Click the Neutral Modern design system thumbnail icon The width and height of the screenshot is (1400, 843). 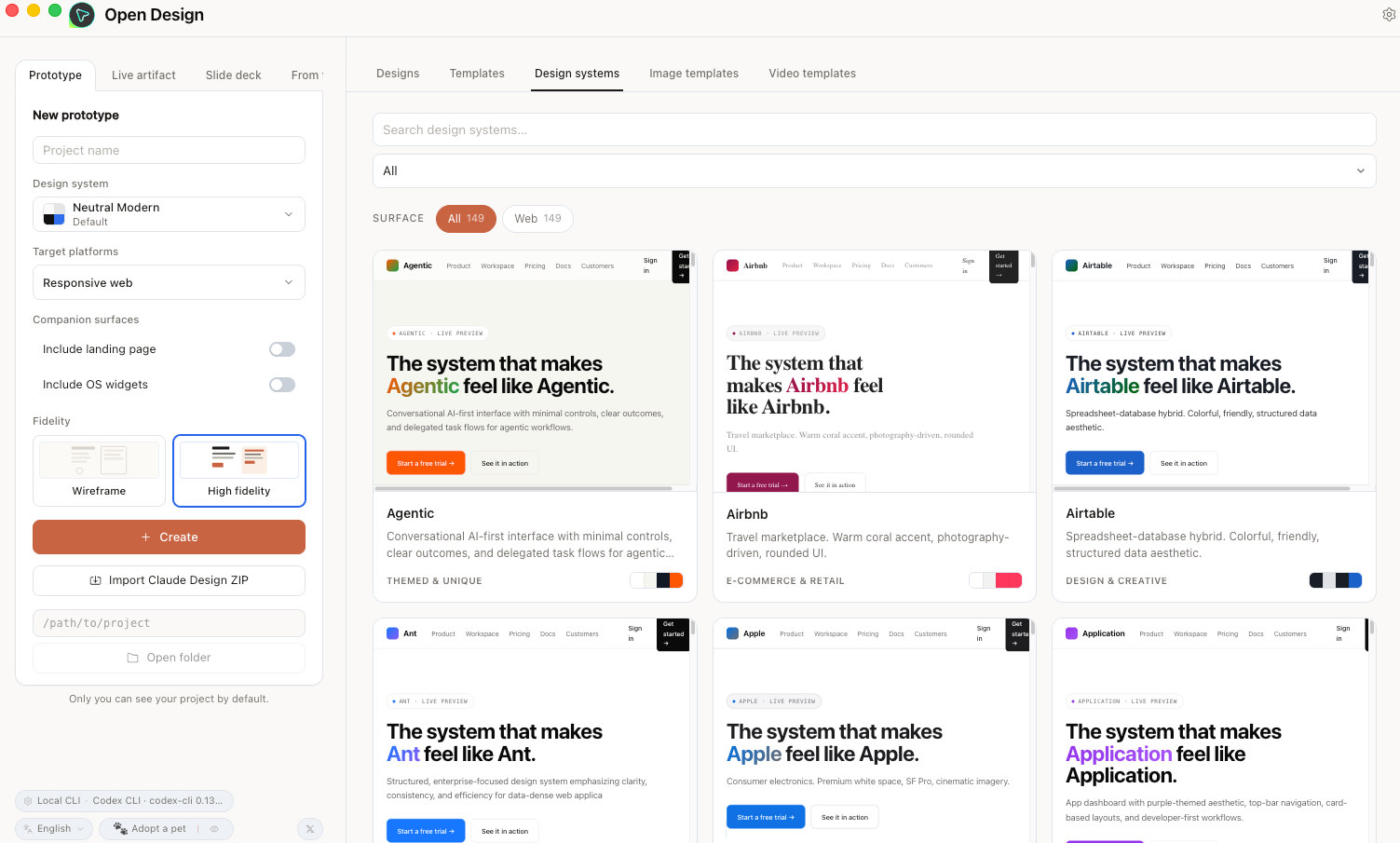tap(54, 214)
